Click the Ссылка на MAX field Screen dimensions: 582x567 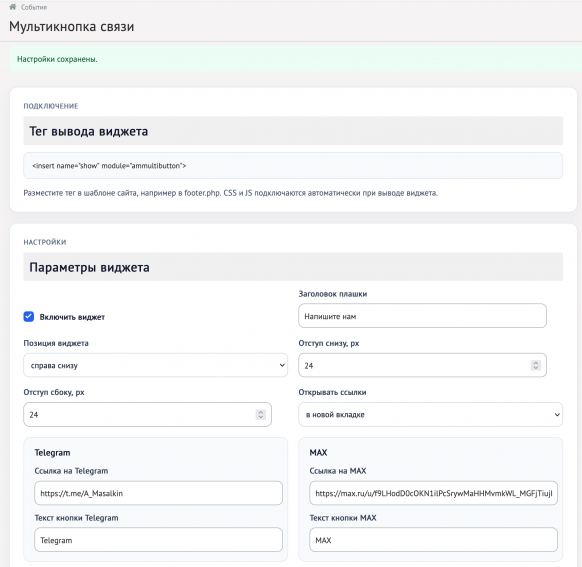click(434, 493)
